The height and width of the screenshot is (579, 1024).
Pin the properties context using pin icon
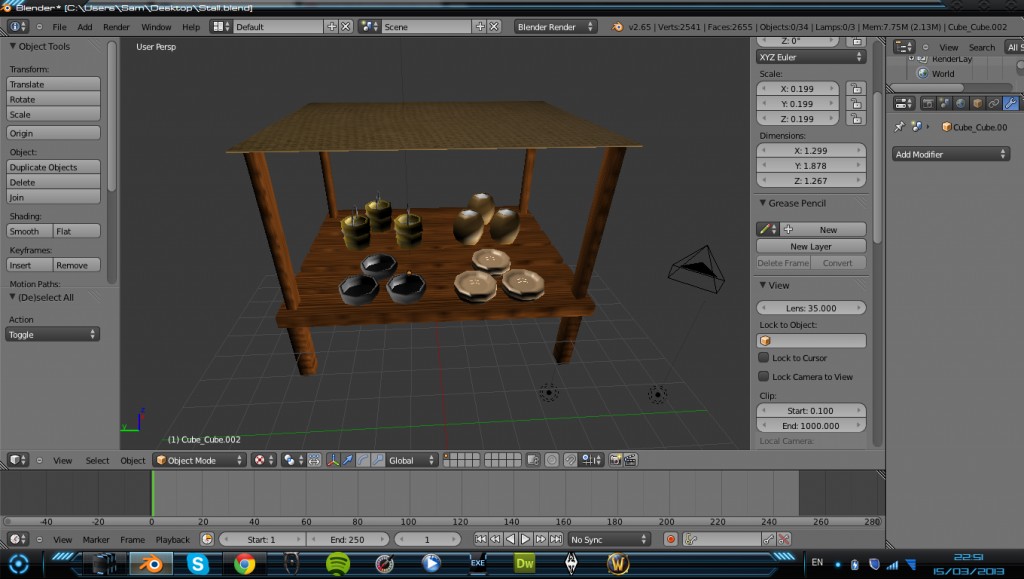pyautogui.click(x=901, y=126)
